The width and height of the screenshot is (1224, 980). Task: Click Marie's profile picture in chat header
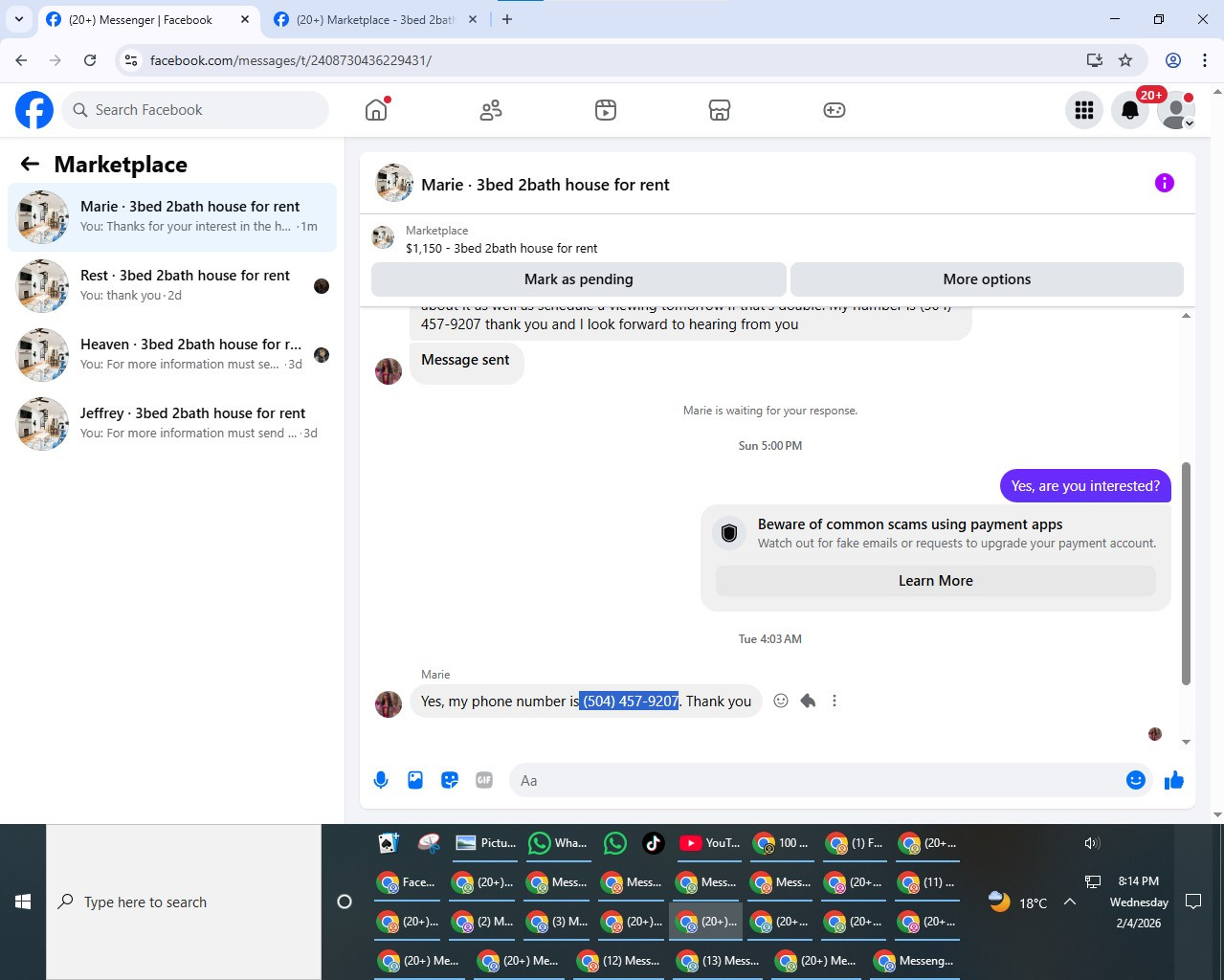tap(394, 183)
